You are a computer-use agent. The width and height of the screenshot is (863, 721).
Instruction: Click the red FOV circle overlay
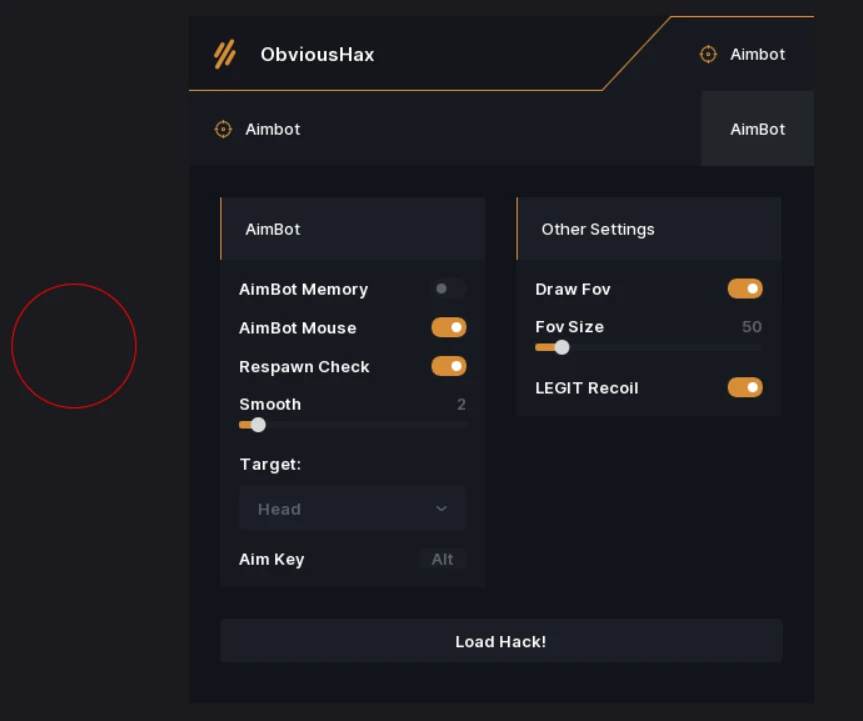click(74, 346)
